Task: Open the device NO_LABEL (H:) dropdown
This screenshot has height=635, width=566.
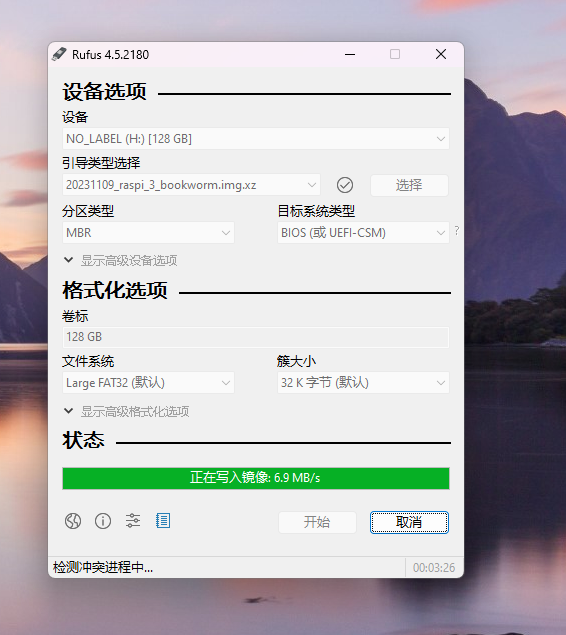Action: 256,139
